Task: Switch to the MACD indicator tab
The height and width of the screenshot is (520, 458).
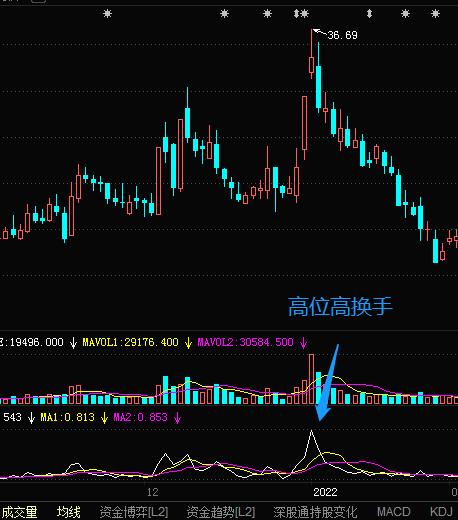Action: coord(394,512)
